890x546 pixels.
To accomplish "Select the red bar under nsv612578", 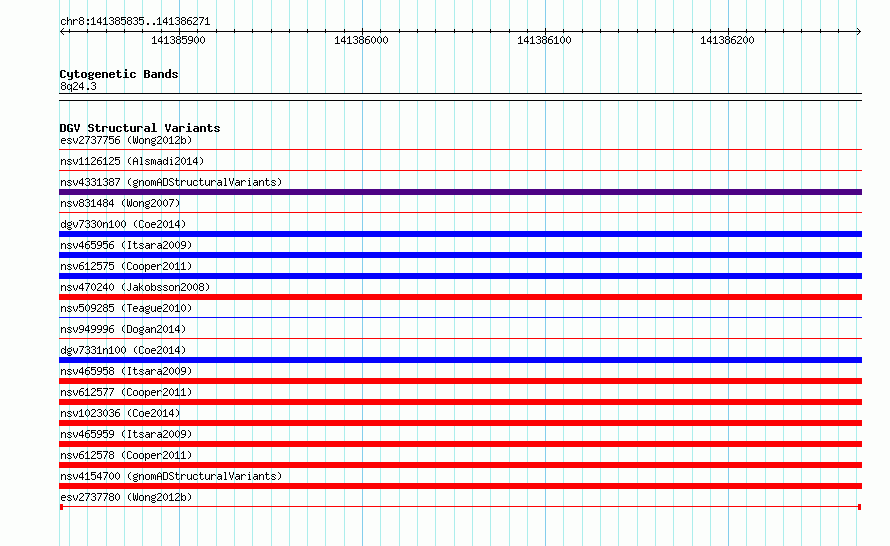I will pyautogui.click(x=460, y=465).
